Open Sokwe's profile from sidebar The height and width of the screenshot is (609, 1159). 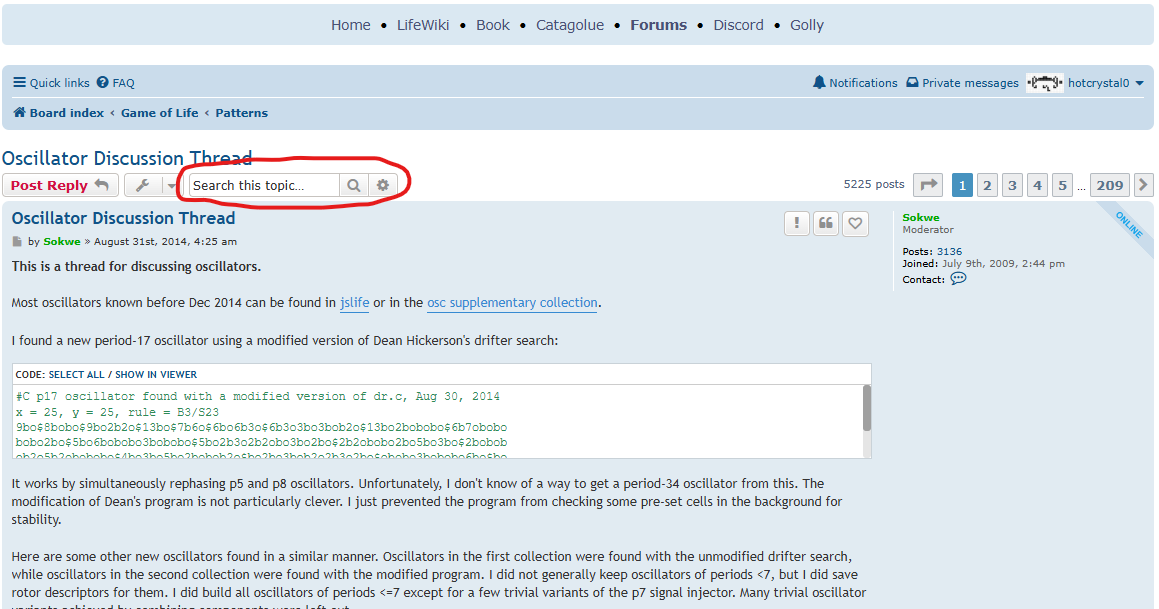tap(921, 217)
